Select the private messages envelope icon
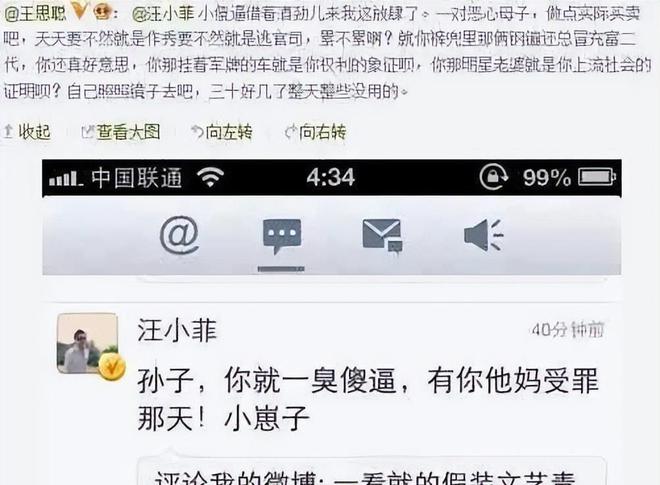660x485 pixels. [x=382, y=236]
